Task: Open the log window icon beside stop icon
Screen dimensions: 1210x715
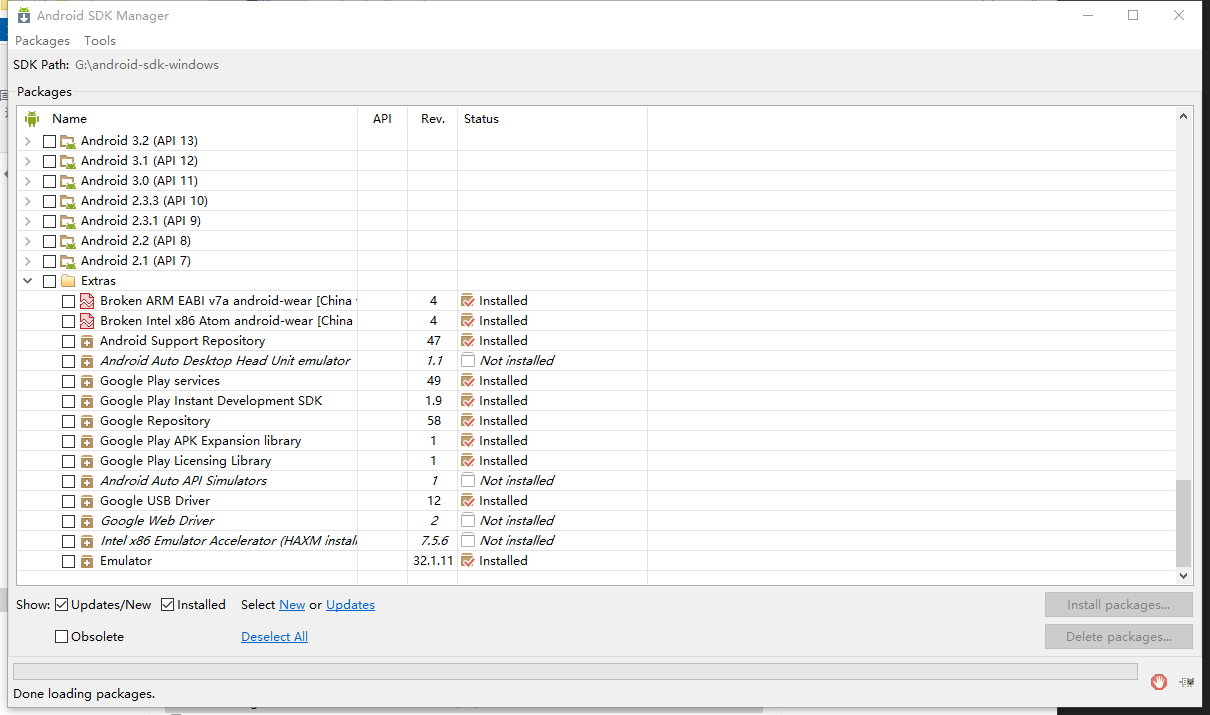Action: tap(1186, 682)
